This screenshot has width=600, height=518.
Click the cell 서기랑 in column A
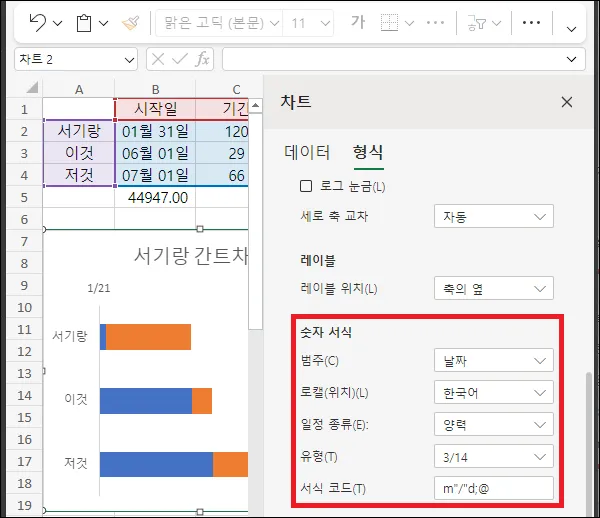click(x=79, y=132)
